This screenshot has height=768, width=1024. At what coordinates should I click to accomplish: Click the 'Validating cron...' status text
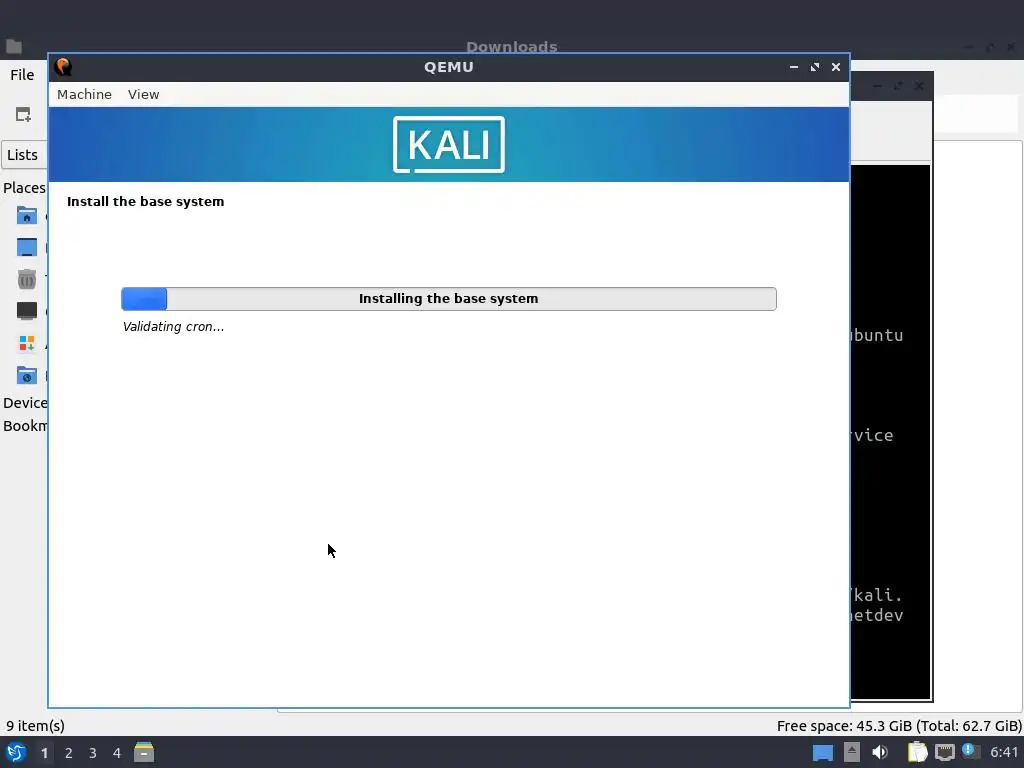[x=173, y=327]
